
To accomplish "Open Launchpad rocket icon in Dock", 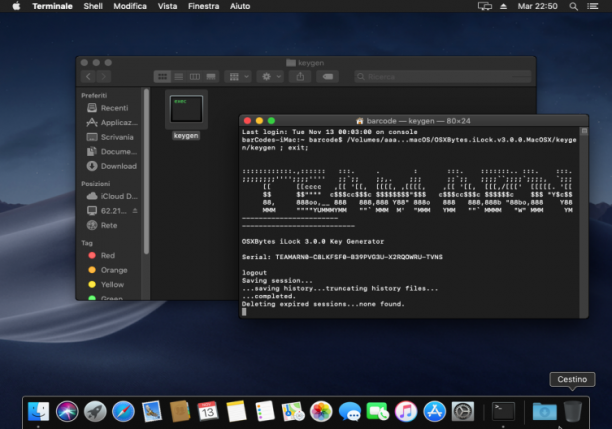I will pyautogui.click(x=95, y=411).
